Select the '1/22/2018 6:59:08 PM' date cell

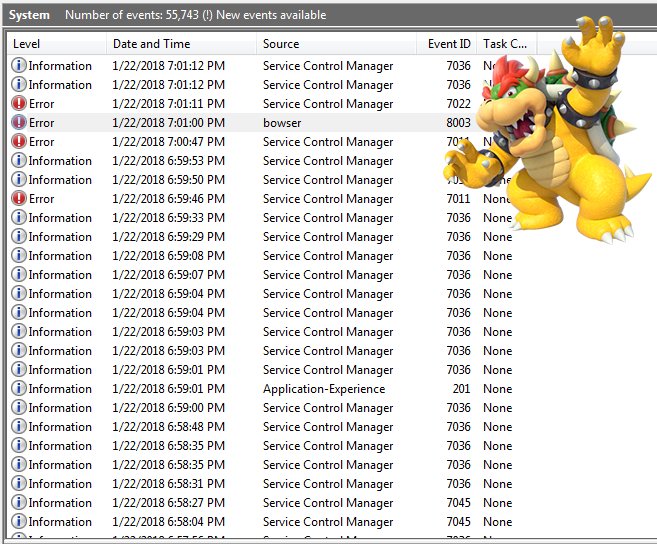(168, 256)
